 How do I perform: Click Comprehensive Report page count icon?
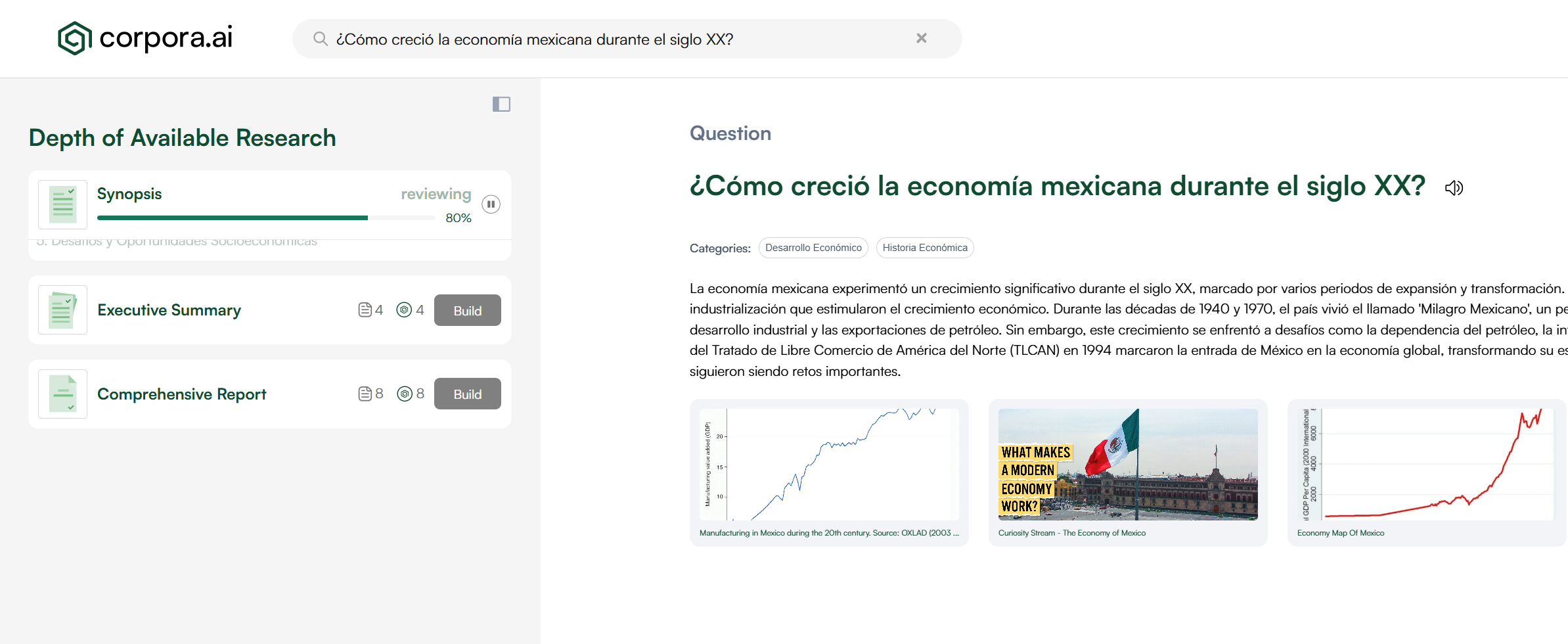pyautogui.click(x=365, y=394)
